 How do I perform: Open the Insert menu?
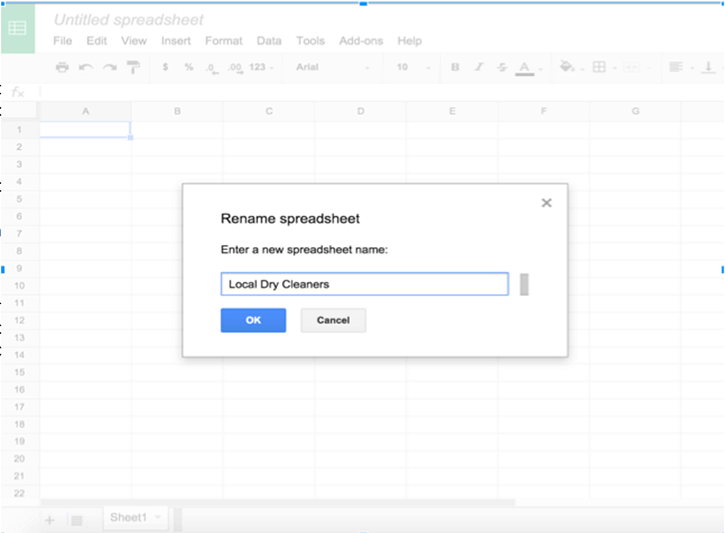[176, 41]
